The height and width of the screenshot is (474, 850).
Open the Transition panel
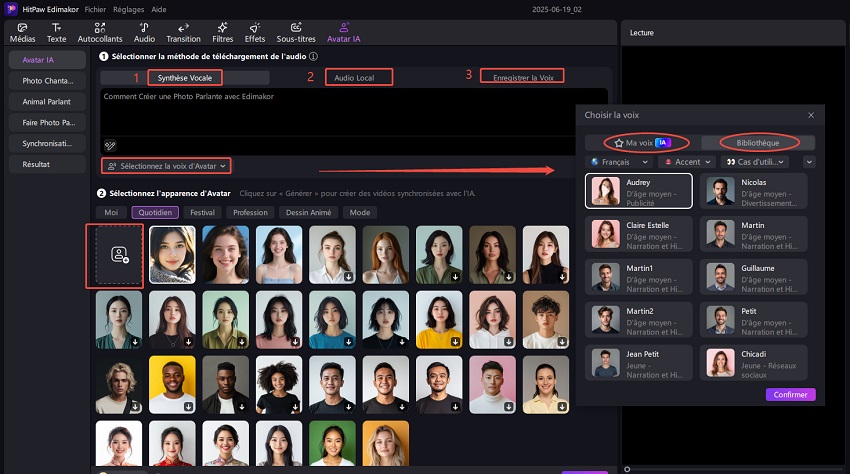tap(183, 33)
